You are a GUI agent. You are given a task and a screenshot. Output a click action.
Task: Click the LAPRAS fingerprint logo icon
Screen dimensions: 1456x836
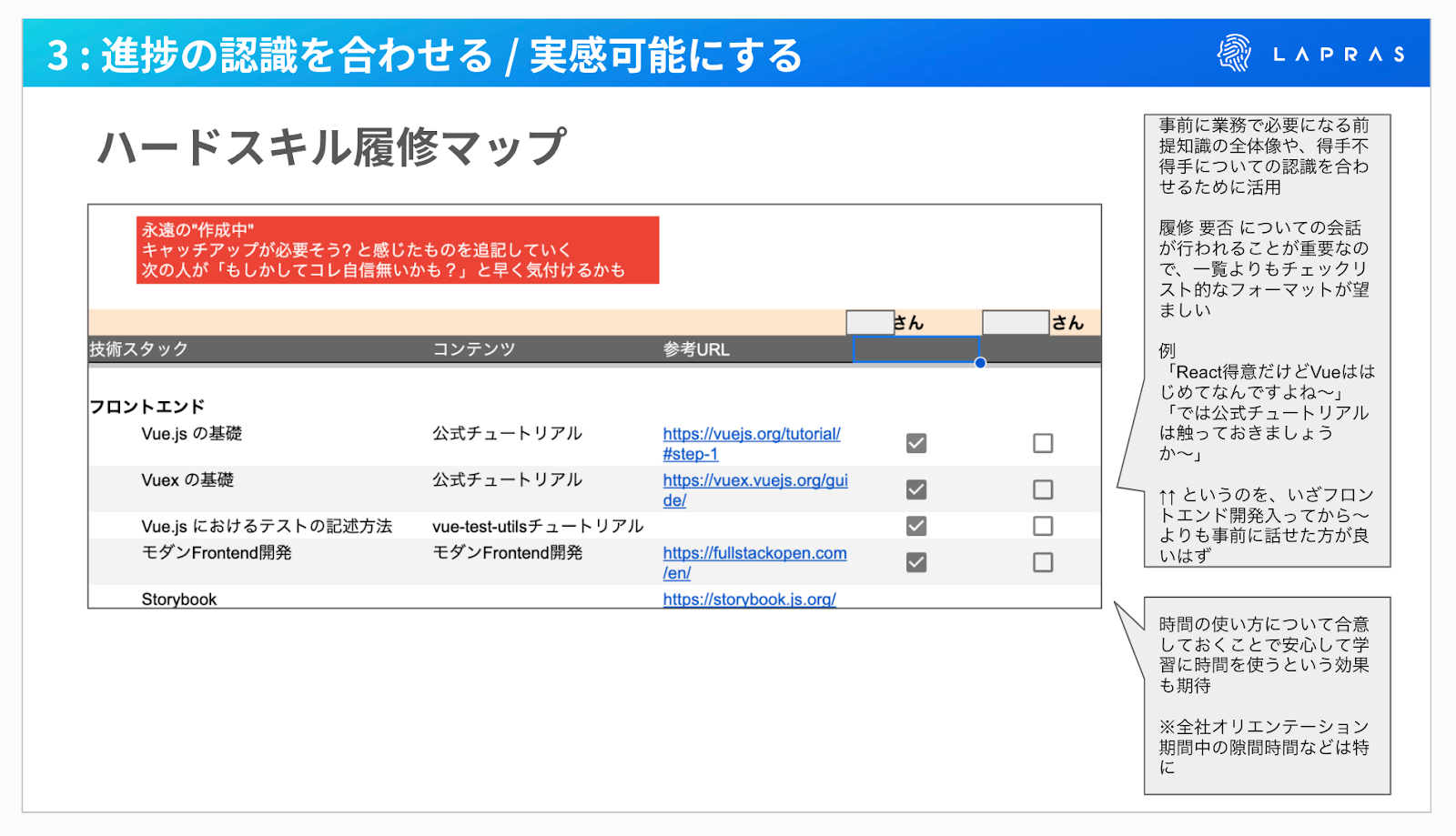(x=1234, y=54)
